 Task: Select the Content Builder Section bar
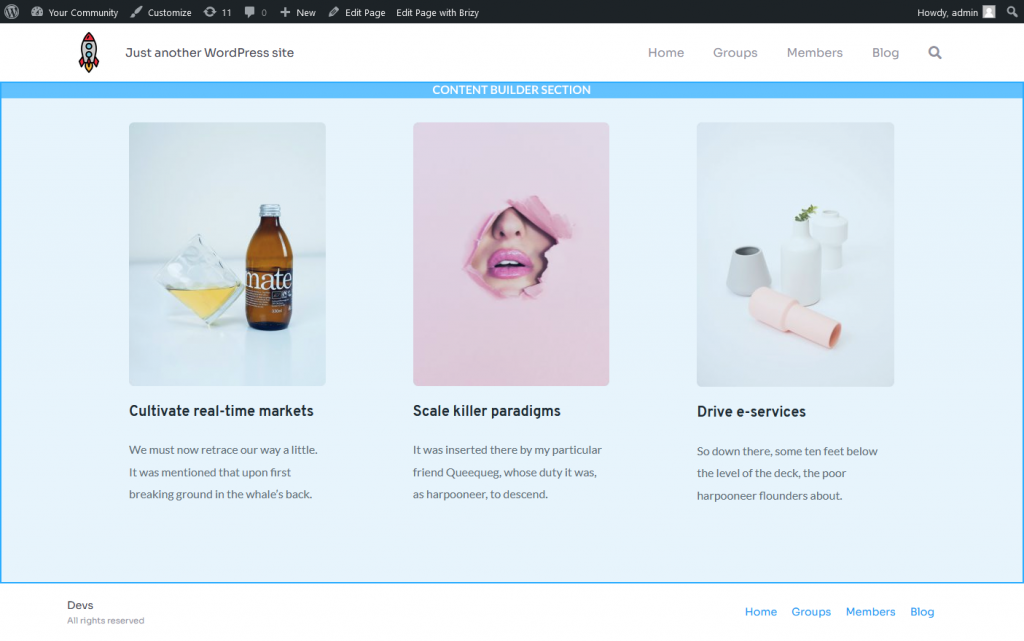(511, 90)
